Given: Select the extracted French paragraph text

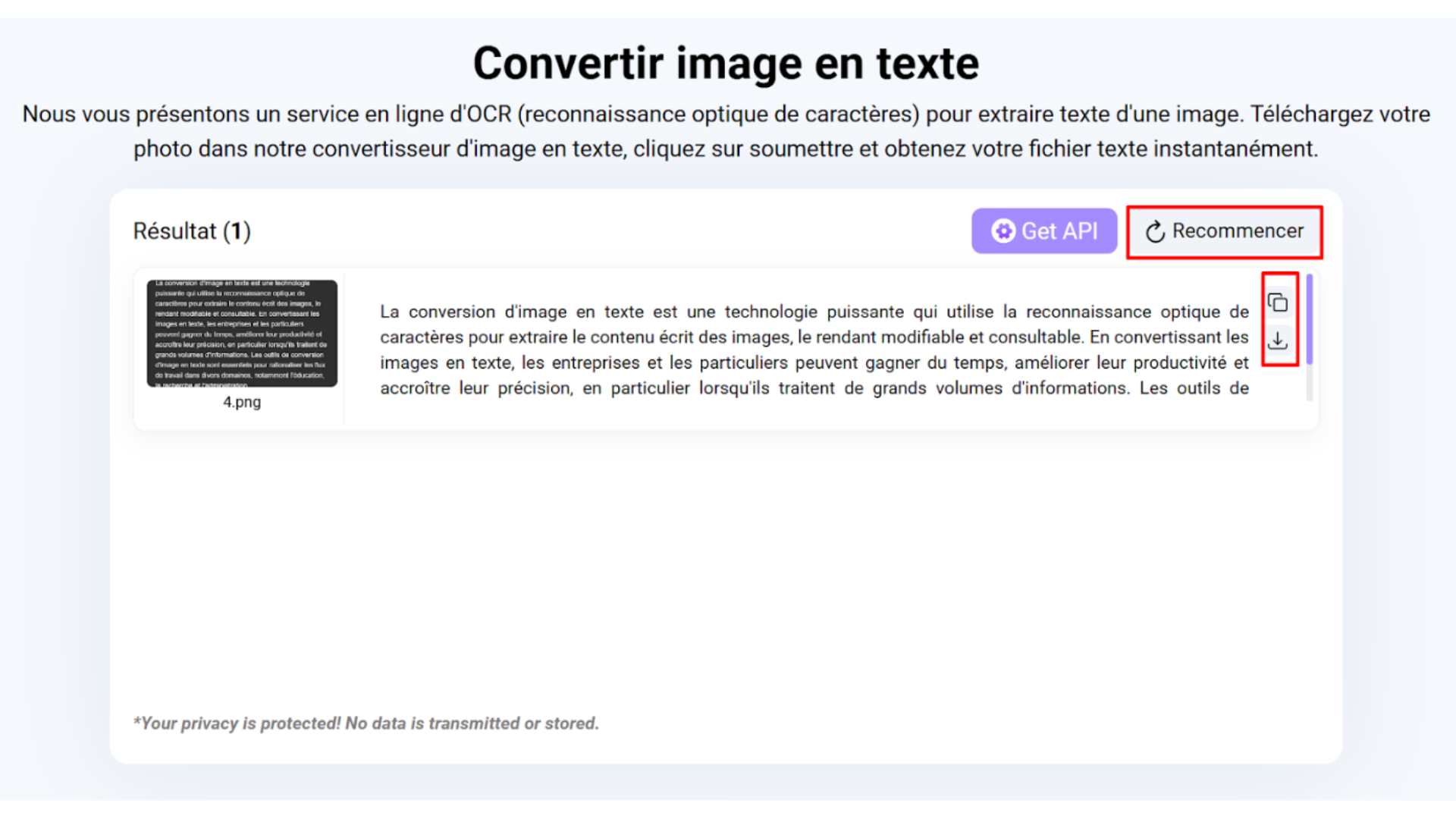Looking at the screenshot, I should point(811,349).
